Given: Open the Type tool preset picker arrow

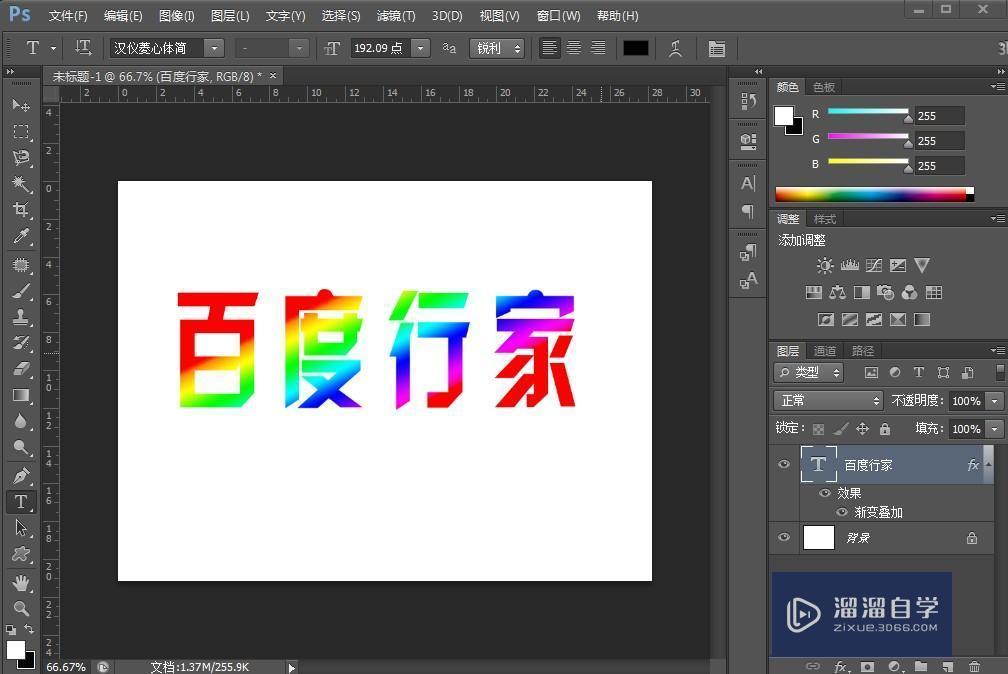Looking at the screenshot, I should [x=53, y=48].
